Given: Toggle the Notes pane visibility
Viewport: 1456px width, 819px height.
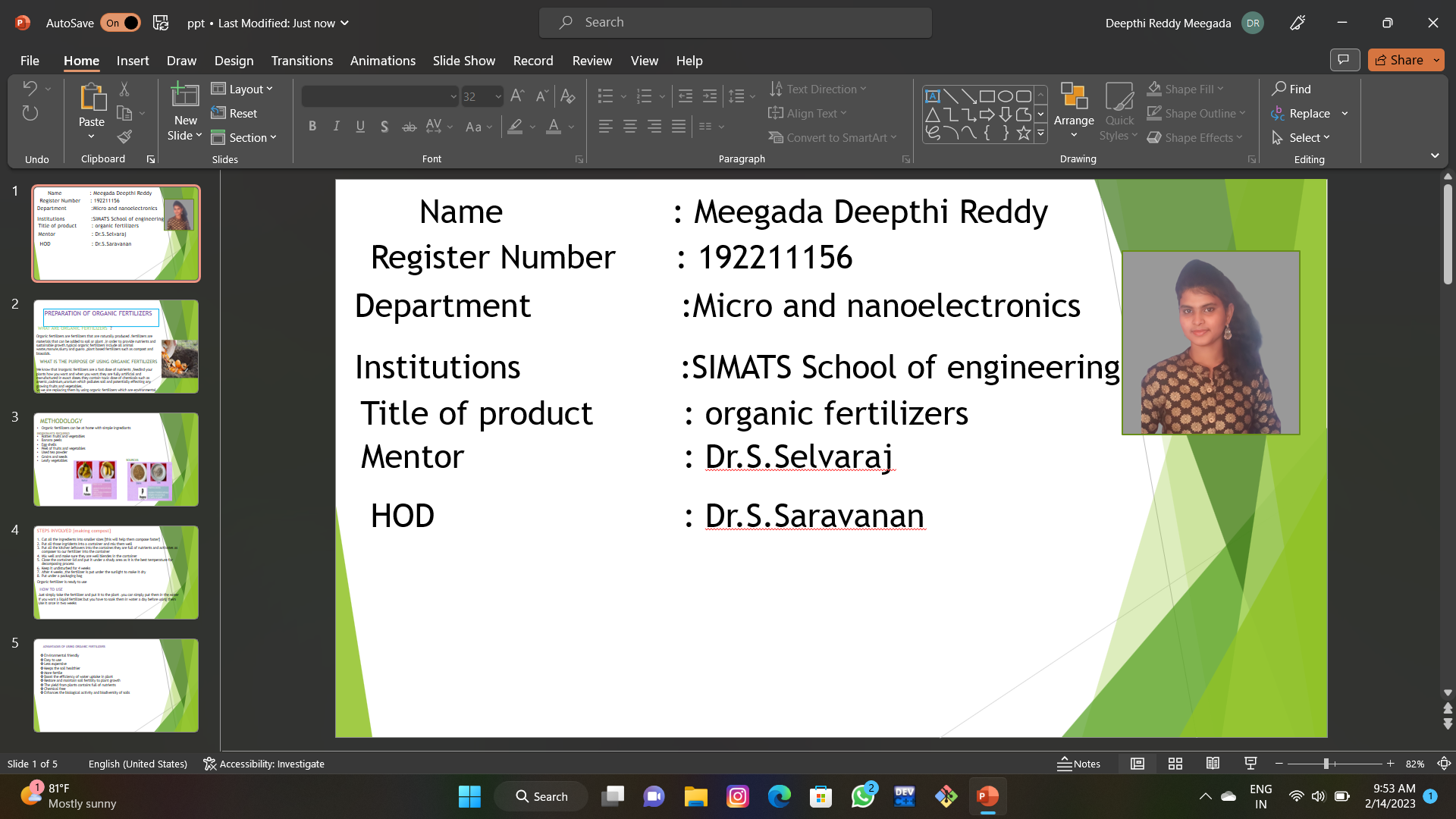Looking at the screenshot, I should click(1078, 764).
